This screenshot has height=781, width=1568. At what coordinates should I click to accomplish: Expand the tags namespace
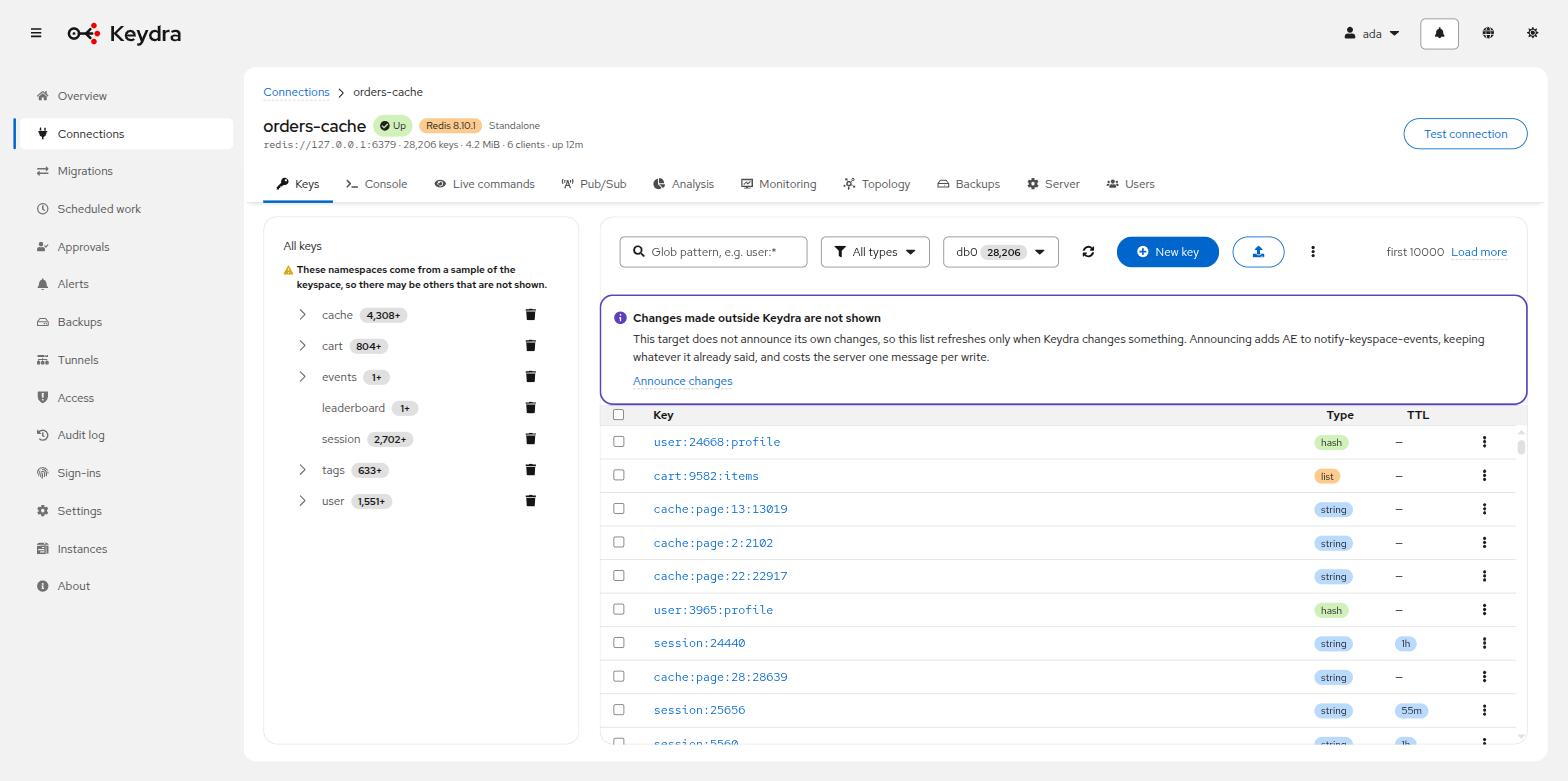point(302,470)
